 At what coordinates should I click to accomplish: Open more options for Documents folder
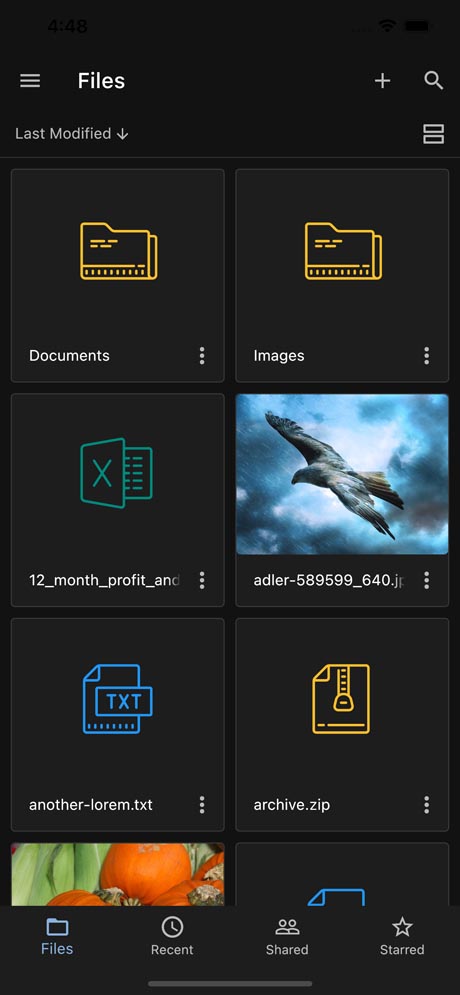(x=202, y=355)
